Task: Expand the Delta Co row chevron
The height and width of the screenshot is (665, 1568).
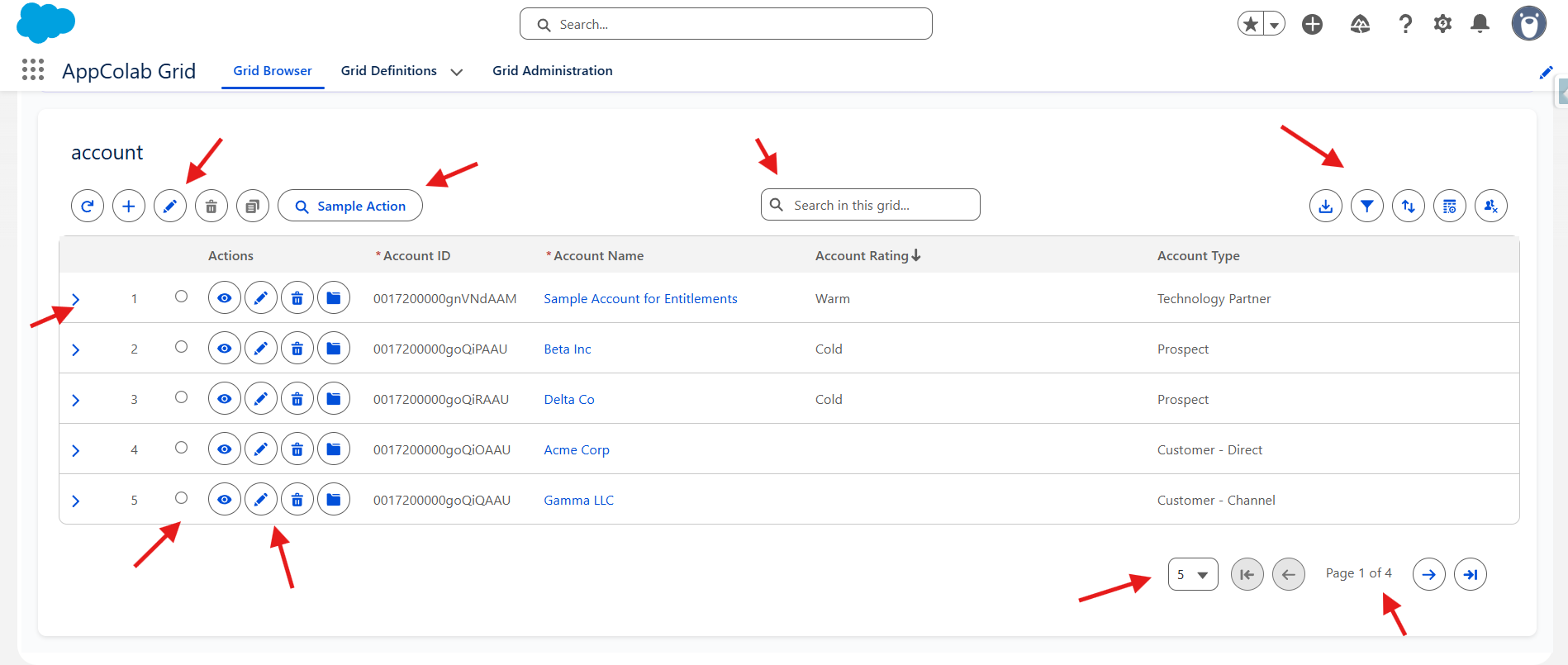Action: coord(76,400)
